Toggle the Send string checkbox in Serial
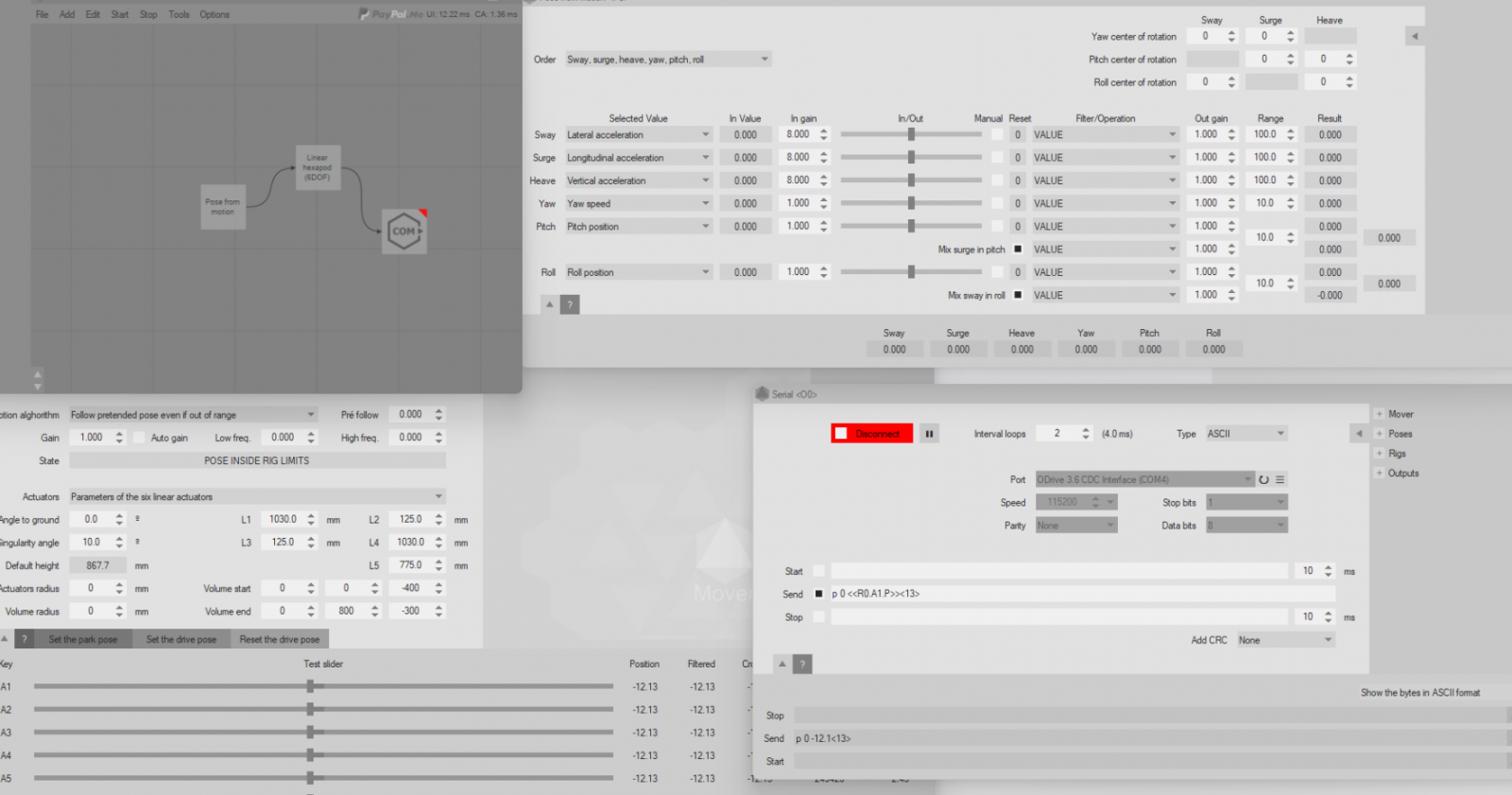Image resolution: width=1512 pixels, height=795 pixels. click(x=818, y=594)
